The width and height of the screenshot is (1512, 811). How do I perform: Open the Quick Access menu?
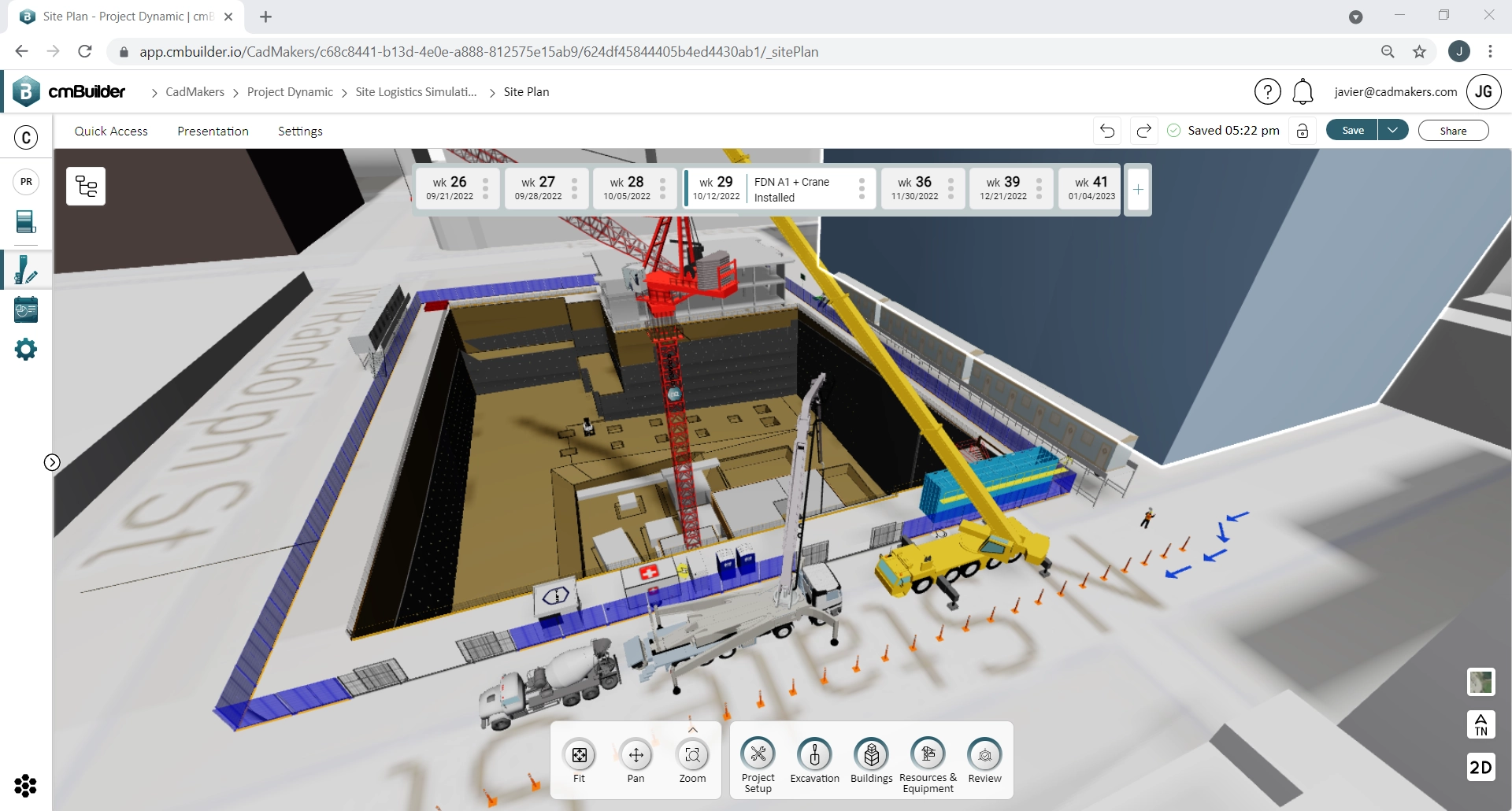coord(110,131)
